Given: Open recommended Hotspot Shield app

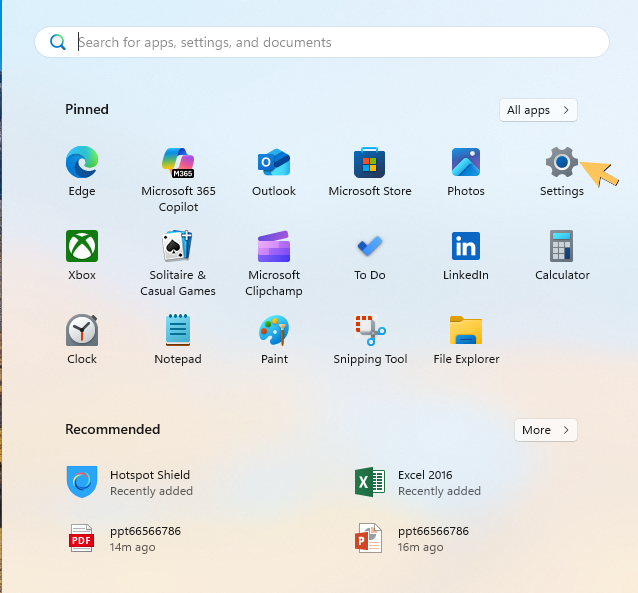Looking at the screenshot, I should pyautogui.click(x=130, y=482).
